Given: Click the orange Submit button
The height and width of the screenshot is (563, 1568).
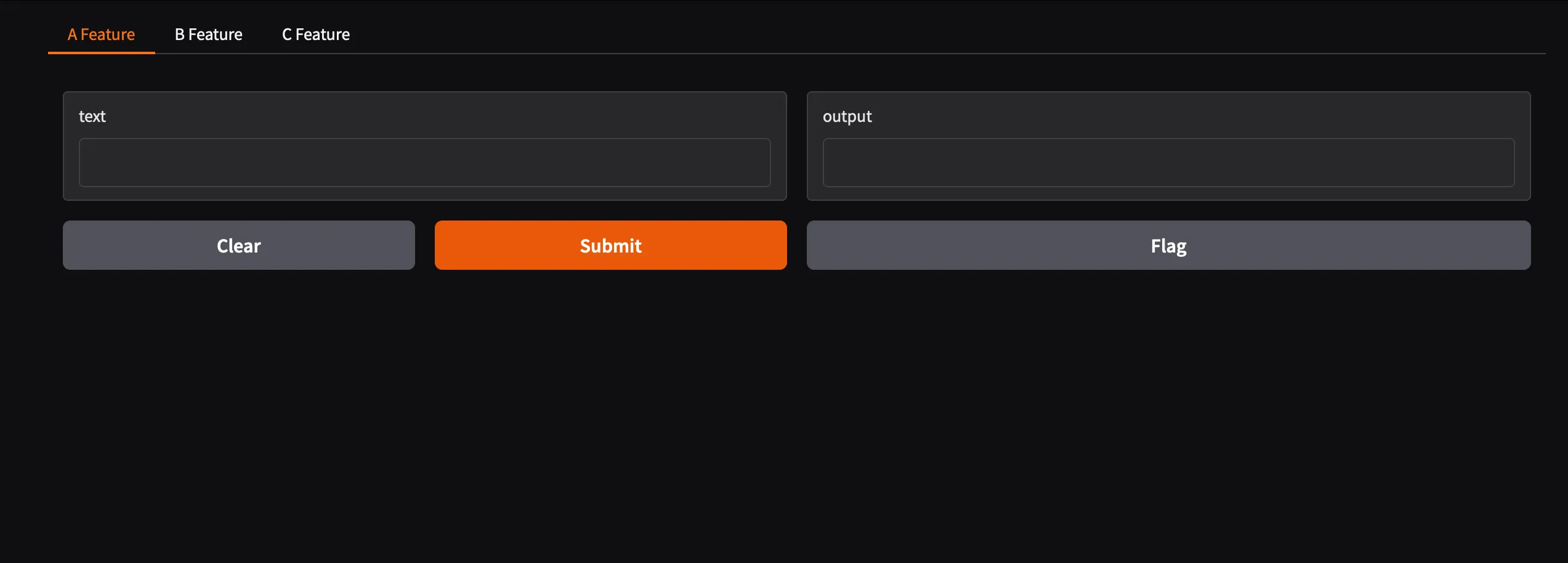Looking at the screenshot, I should [x=610, y=245].
